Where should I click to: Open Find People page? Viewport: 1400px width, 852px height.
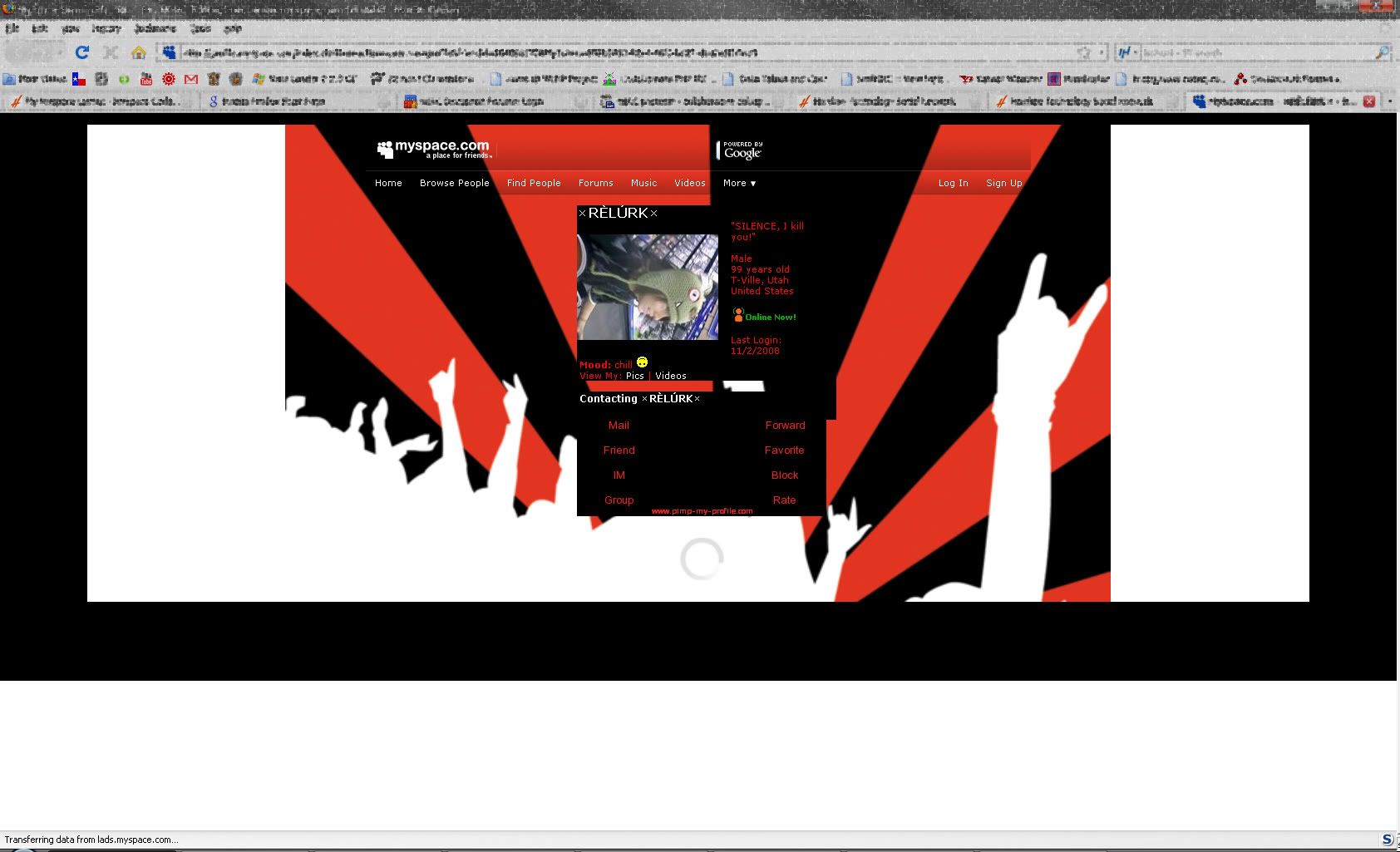click(534, 183)
